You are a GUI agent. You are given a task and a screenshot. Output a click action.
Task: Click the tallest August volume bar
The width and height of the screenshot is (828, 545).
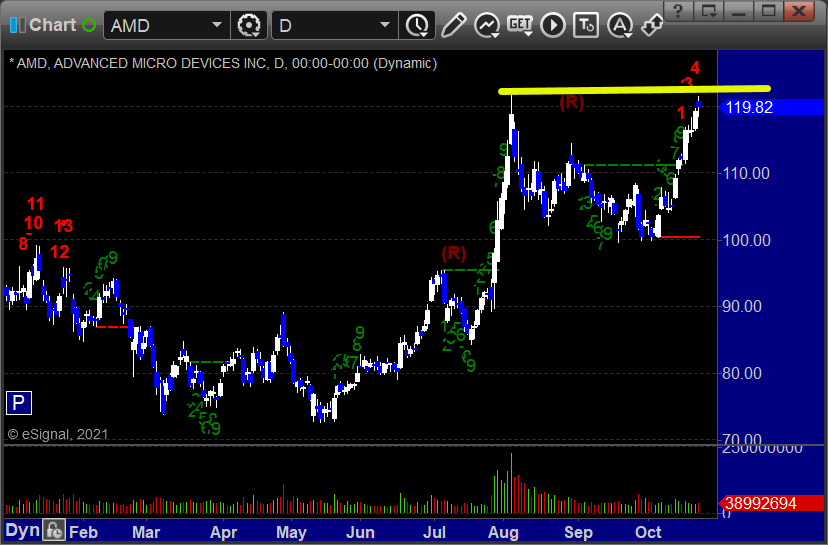(x=511, y=483)
